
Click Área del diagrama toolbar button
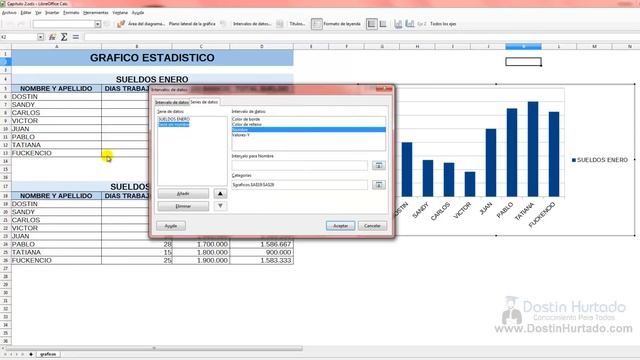(x=146, y=24)
